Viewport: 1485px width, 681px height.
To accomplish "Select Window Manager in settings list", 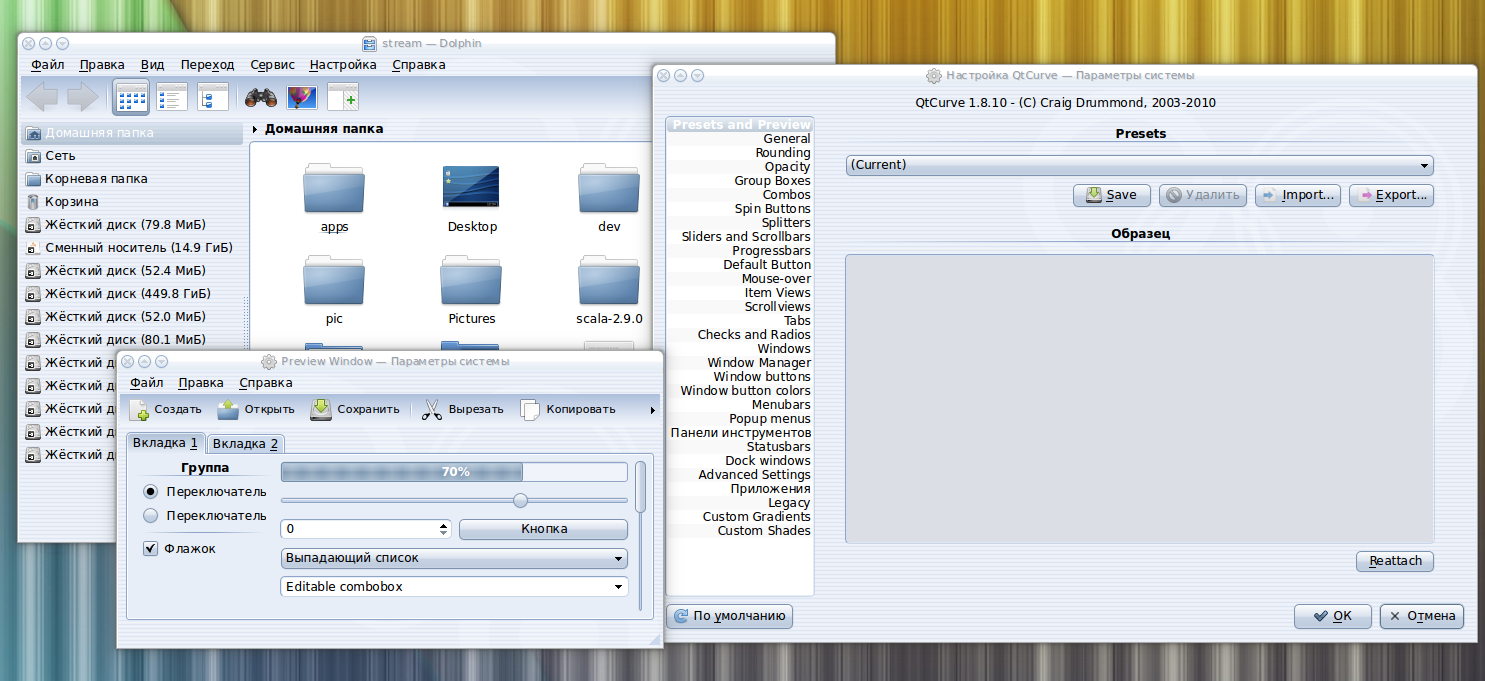I will click(x=740, y=363).
